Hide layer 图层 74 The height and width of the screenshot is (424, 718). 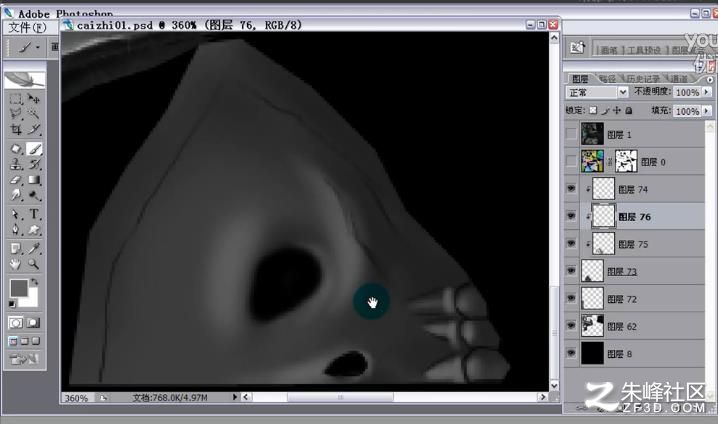(571, 189)
